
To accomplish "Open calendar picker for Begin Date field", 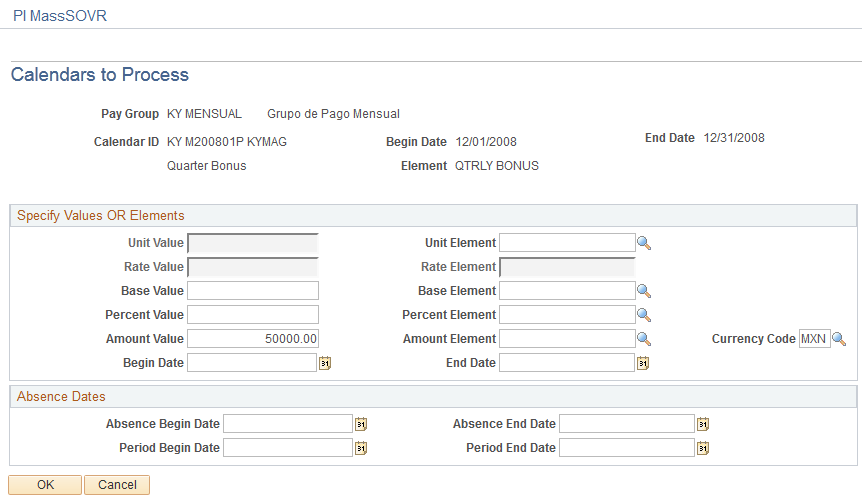I will coord(325,363).
